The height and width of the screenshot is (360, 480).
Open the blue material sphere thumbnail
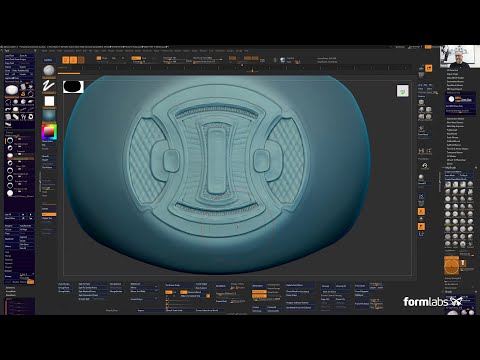click(49, 116)
